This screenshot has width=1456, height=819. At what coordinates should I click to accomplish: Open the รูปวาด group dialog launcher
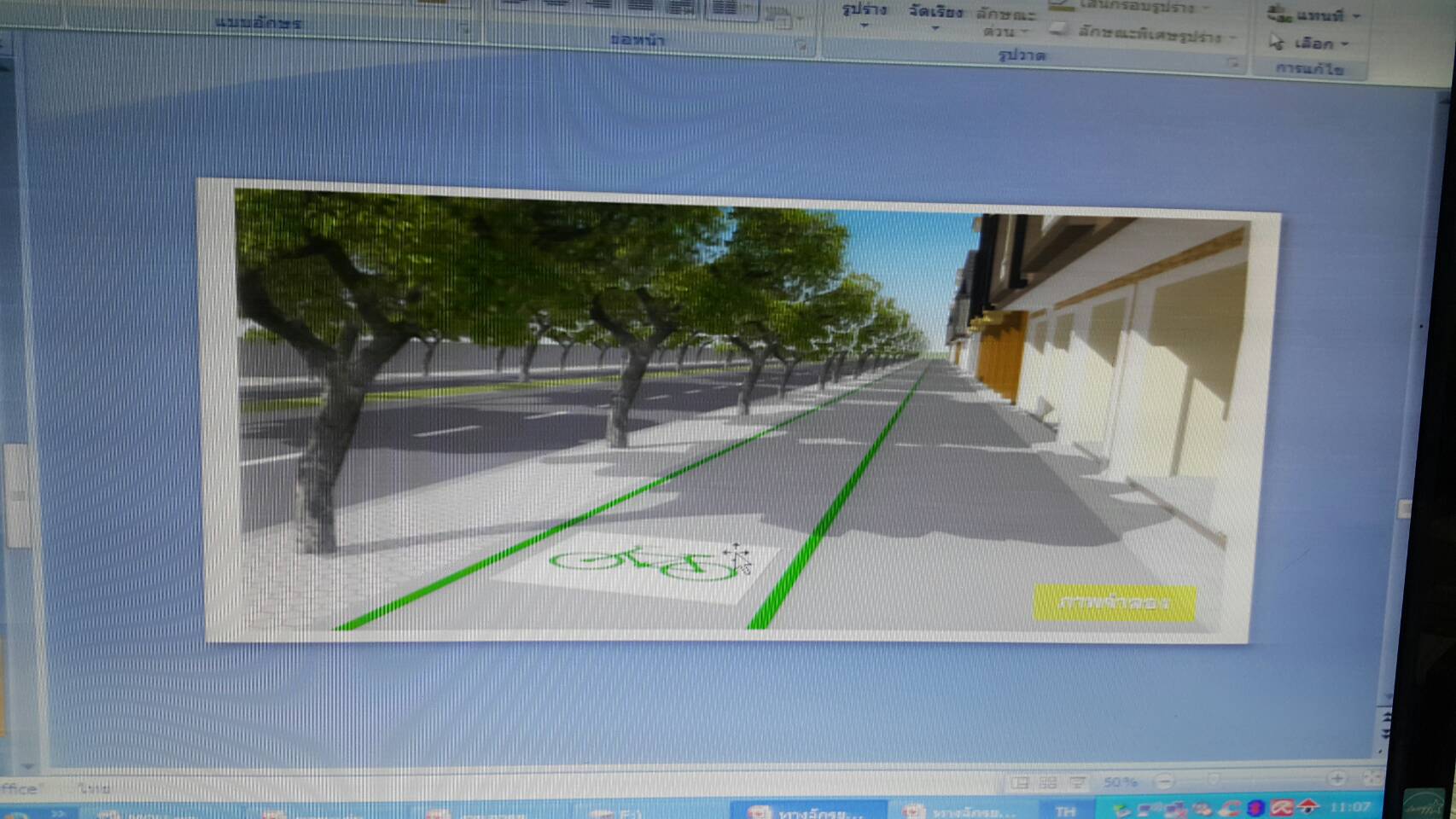(1232, 62)
